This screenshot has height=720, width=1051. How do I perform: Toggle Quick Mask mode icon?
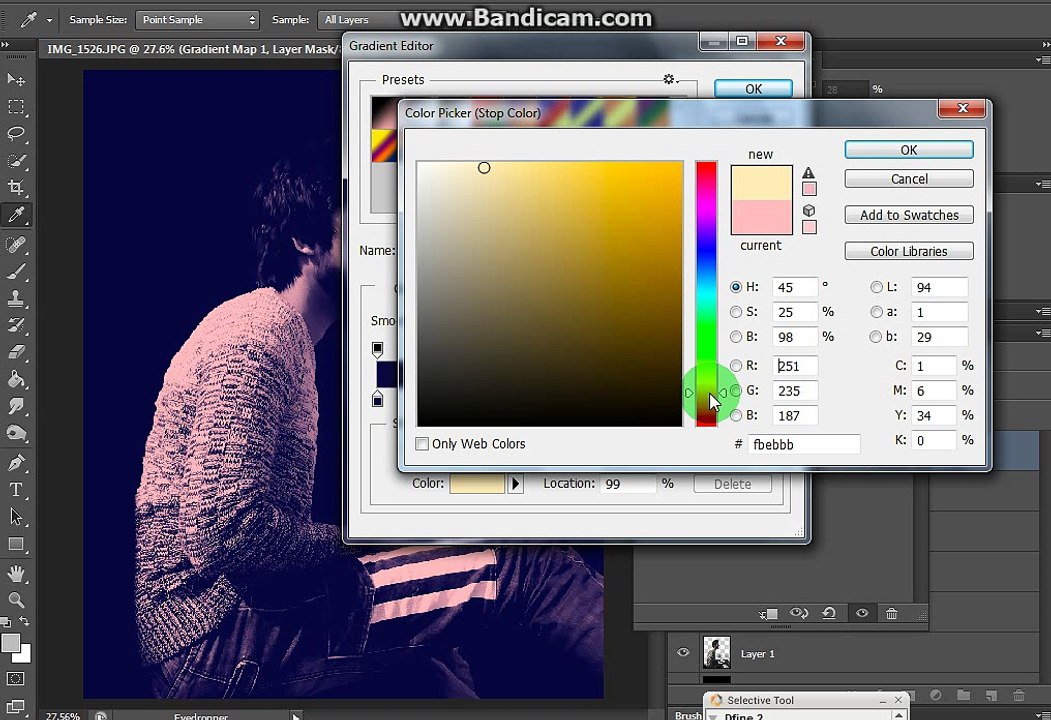click(15, 679)
